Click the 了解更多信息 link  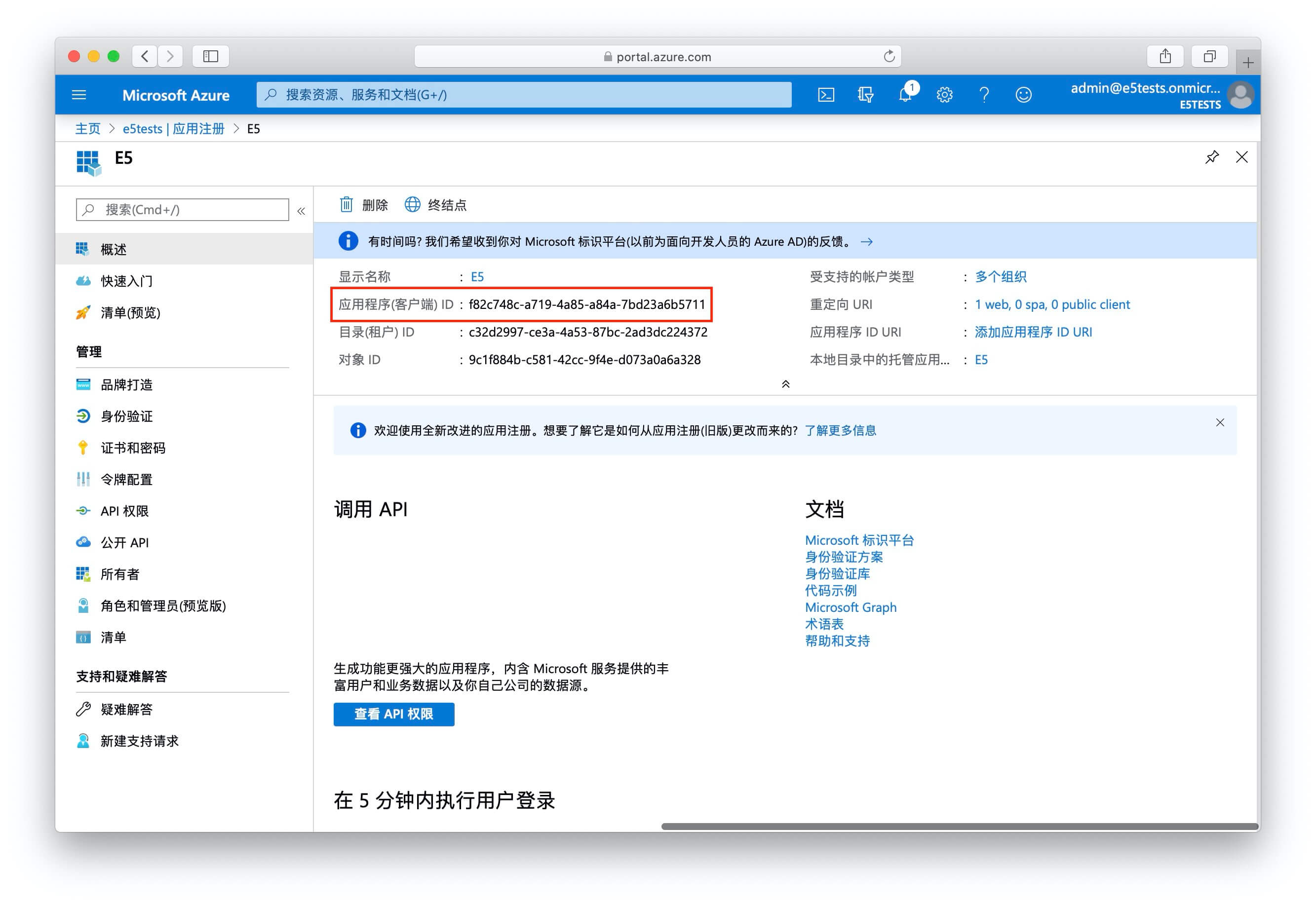(840, 431)
